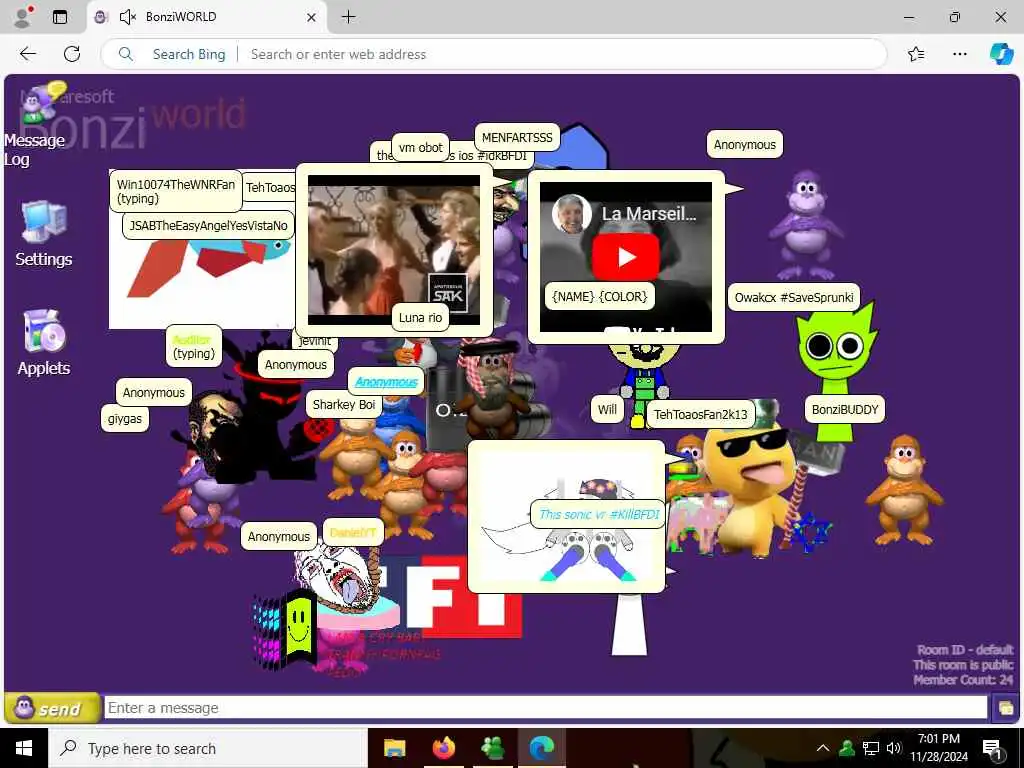Image resolution: width=1024 pixels, height=768 pixels.
Task: Click the yellow duck with sunglasses
Action: click(749, 488)
